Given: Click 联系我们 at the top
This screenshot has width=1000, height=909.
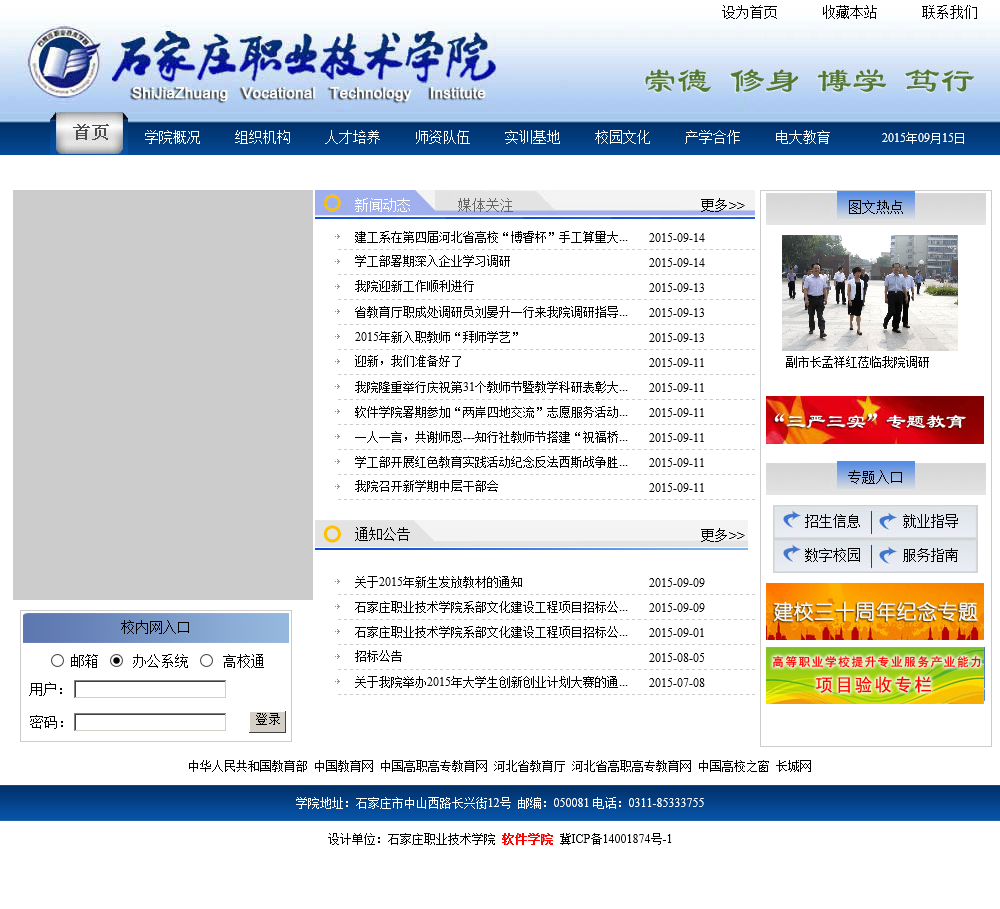Looking at the screenshot, I should pyautogui.click(x=950, y=12).
